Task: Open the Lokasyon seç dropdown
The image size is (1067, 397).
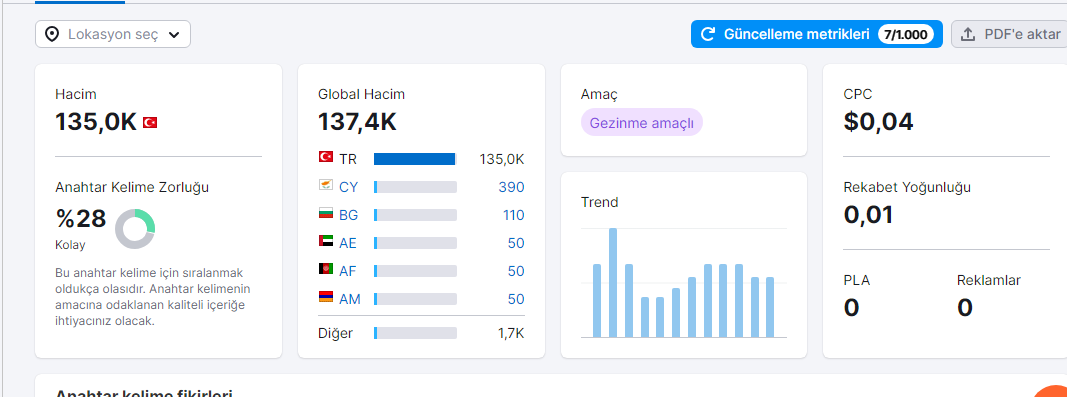Action: 113,34
